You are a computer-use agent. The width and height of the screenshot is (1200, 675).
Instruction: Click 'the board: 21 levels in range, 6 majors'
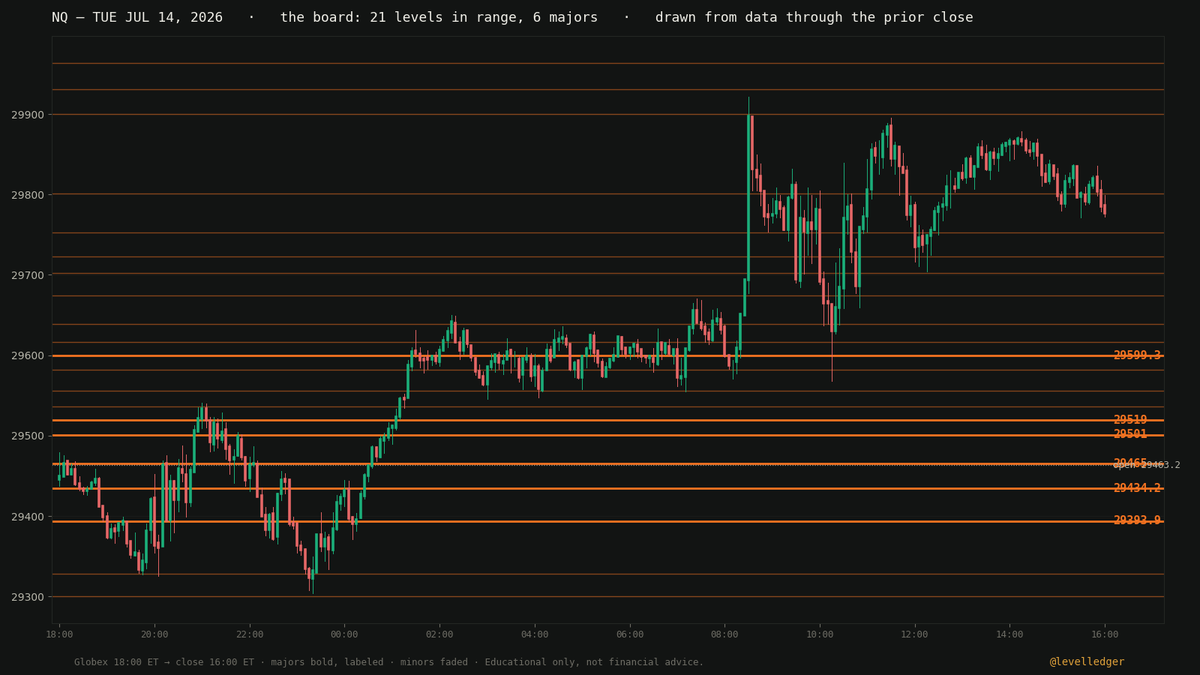pos(439,18)
